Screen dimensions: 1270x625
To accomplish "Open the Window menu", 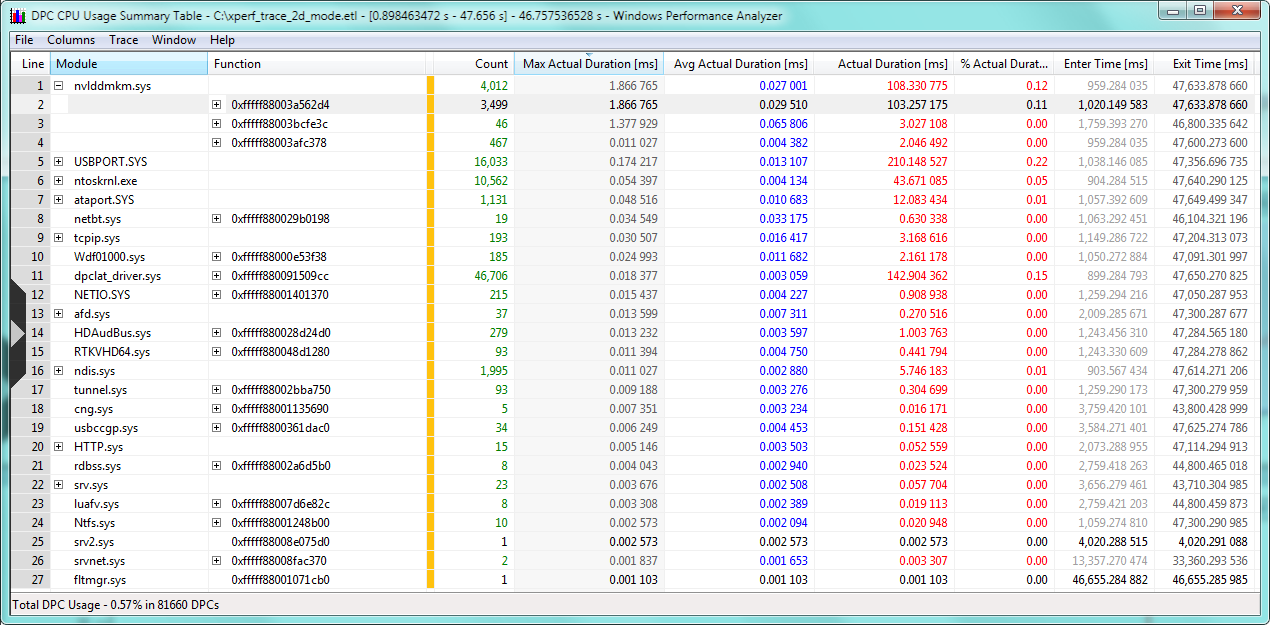I will point(174,40).
